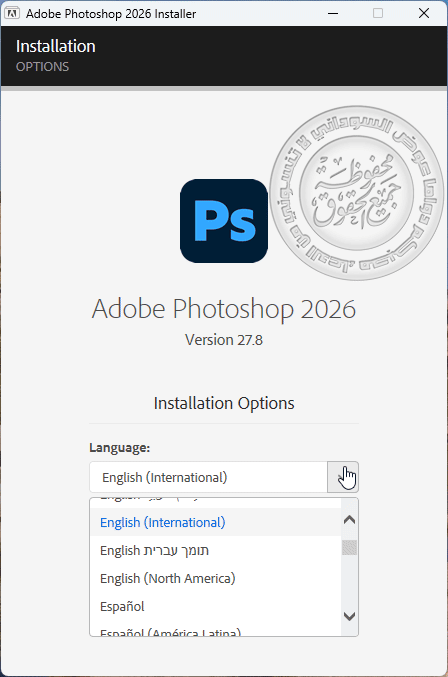448x677 pixels.
Task: Click the blue Ps Photoshop logo
Action: coord(224,221)
